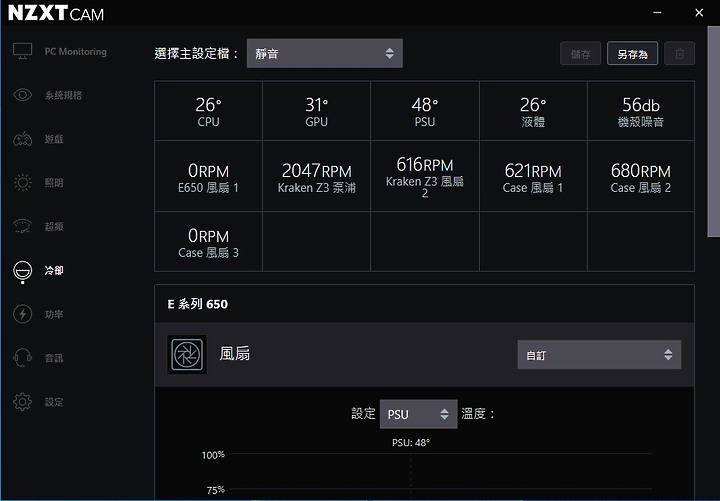Click the NZXT CAM logo
Viewport: 720px width, 501px height.
click(x=56, y=13)
